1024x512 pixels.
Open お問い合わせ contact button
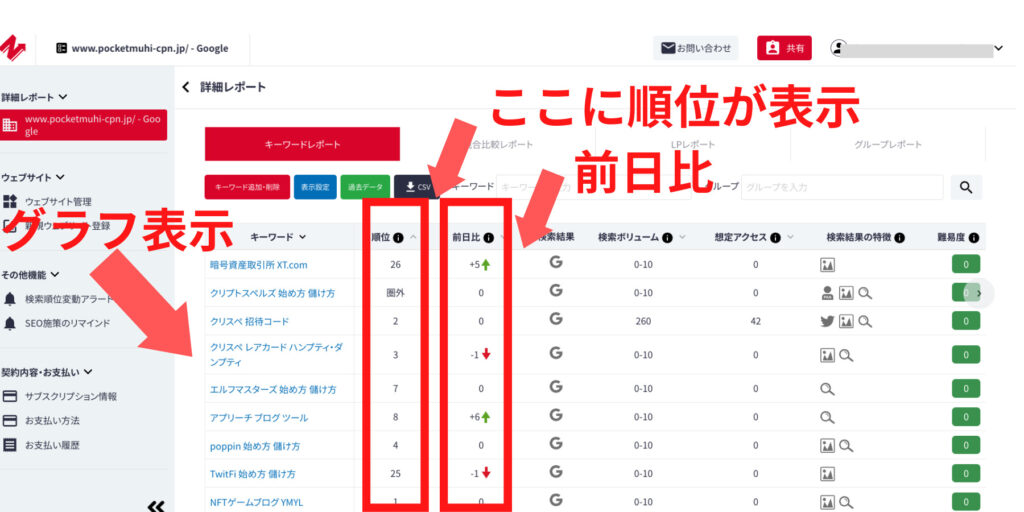point(696,48)
